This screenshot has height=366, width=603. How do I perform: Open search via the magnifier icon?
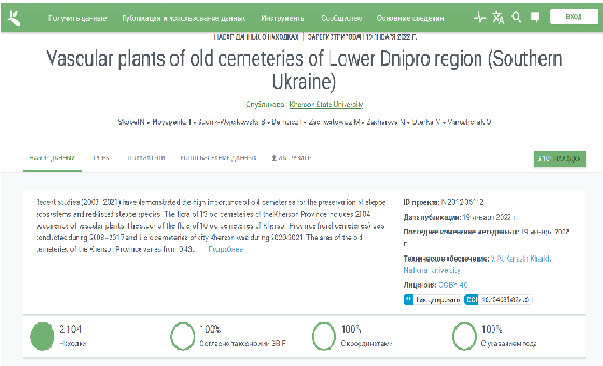[516, 17]
